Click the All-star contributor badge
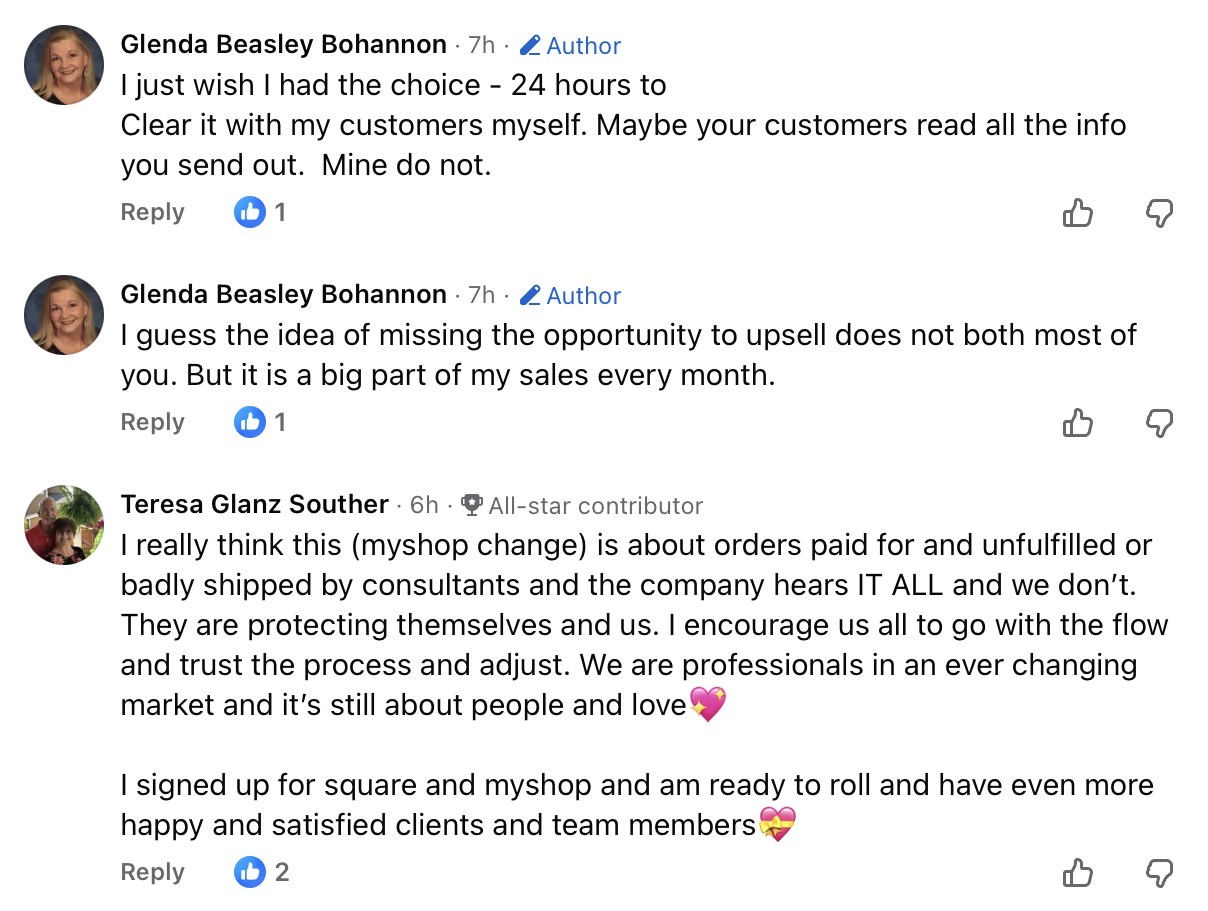Viewport: 1208px width, 911px height. (x=583, y=506)
